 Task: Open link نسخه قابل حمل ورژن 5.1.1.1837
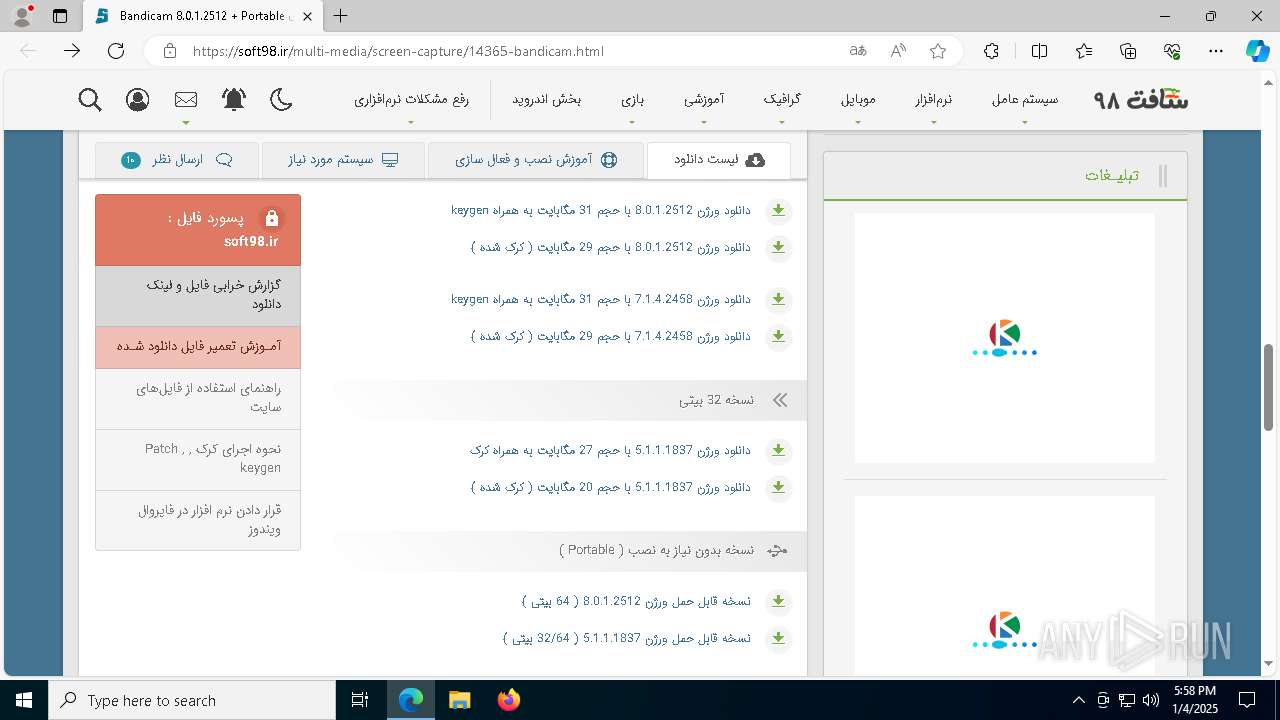pos(626,638)
